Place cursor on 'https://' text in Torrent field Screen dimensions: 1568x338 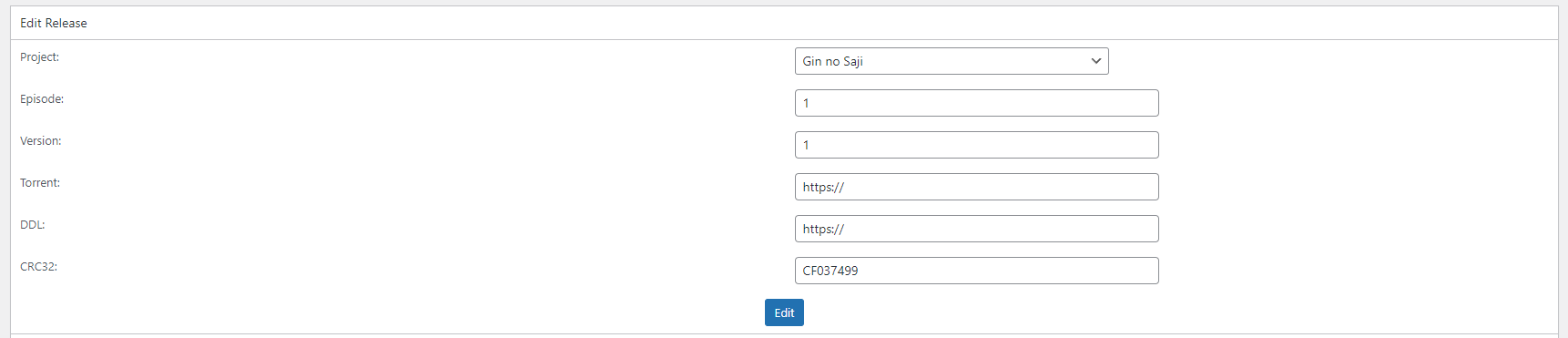(823, 187)
